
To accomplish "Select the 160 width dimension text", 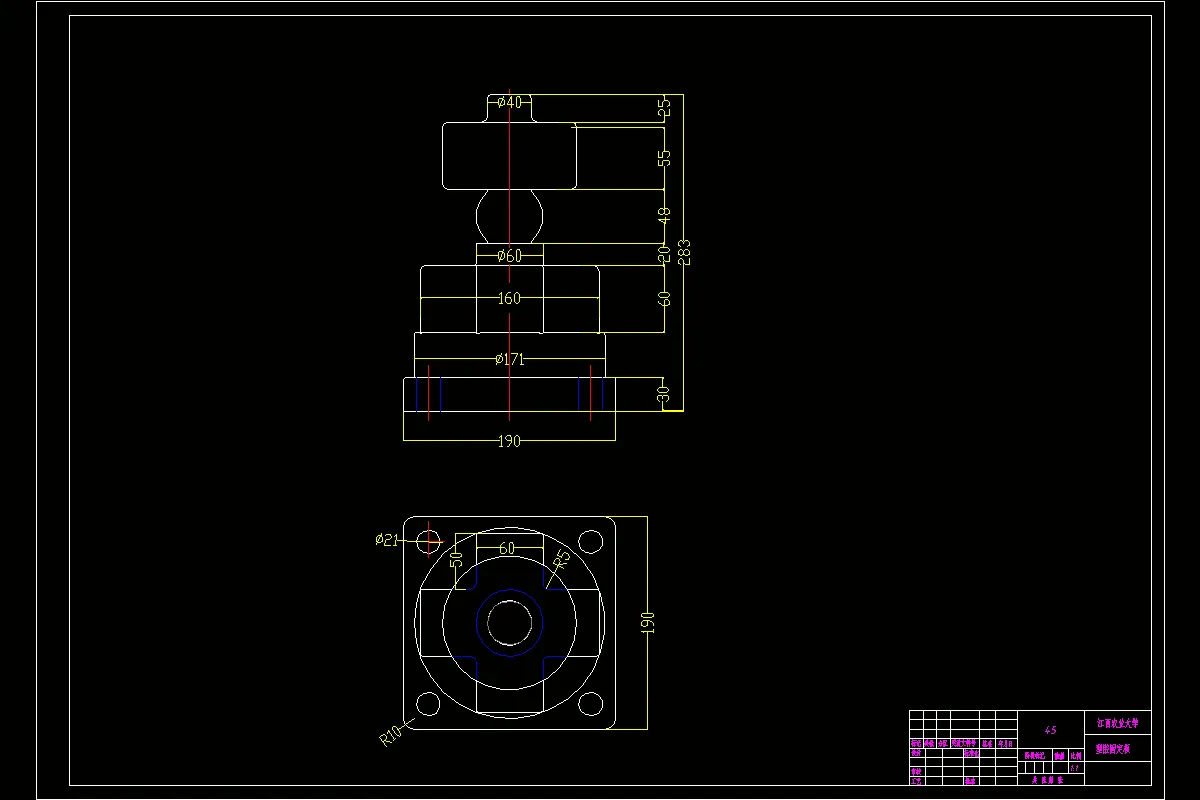I will [x=509, y=298].
